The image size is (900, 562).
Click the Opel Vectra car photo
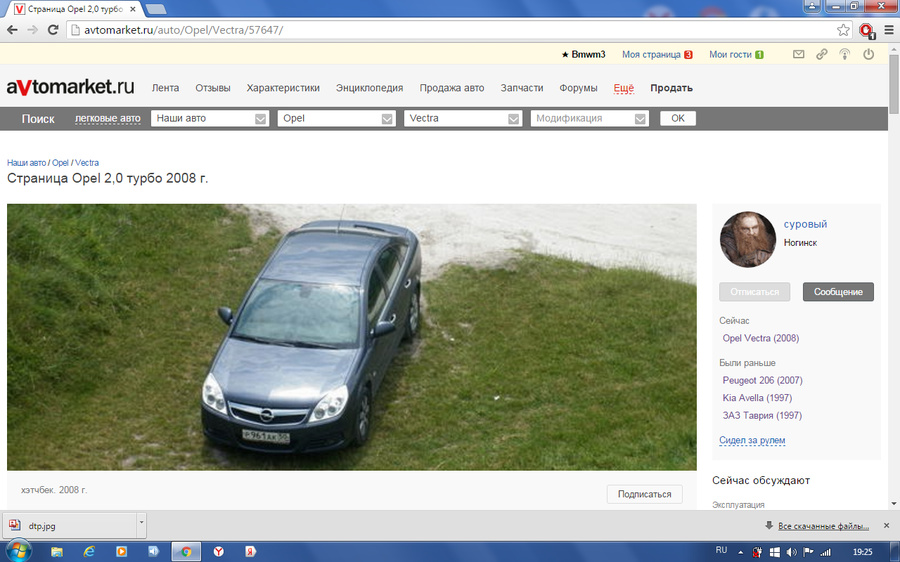click(352, 337)
